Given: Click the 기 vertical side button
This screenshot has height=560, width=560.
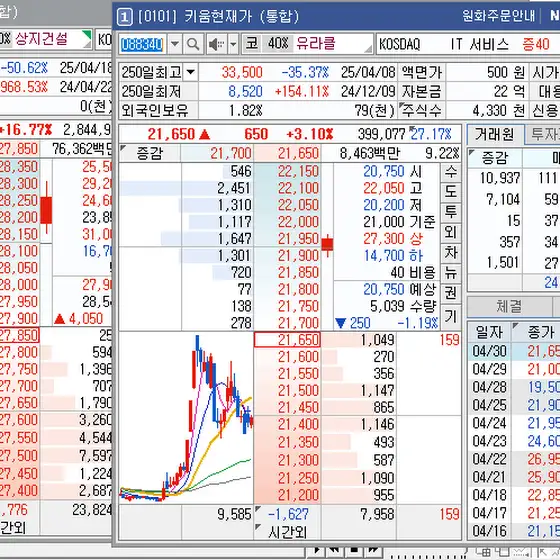Looking at the screenshot, I should click(451, 316).
